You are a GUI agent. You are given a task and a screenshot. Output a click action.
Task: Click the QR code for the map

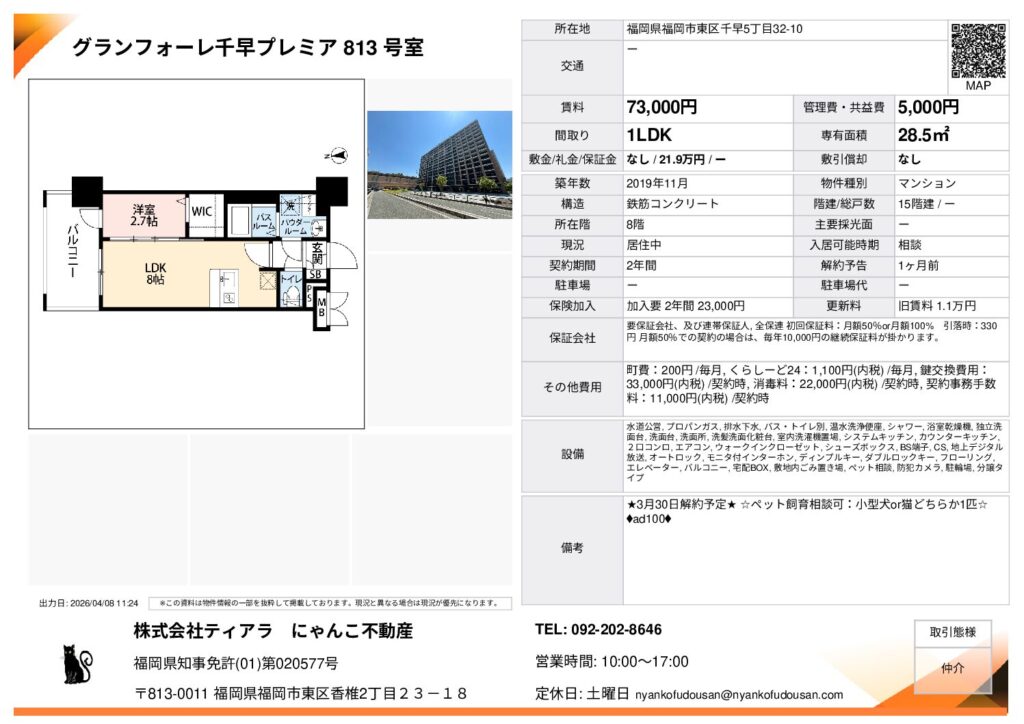pyautogui.click(x=977, y=51)
